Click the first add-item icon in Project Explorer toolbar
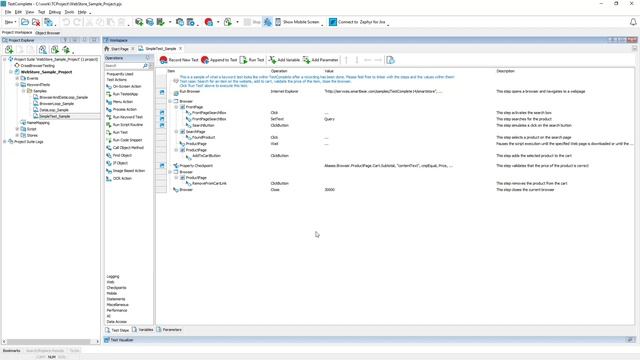Viewport: 640px width, 360px height. pyautogui.click(x=9, y=50)
